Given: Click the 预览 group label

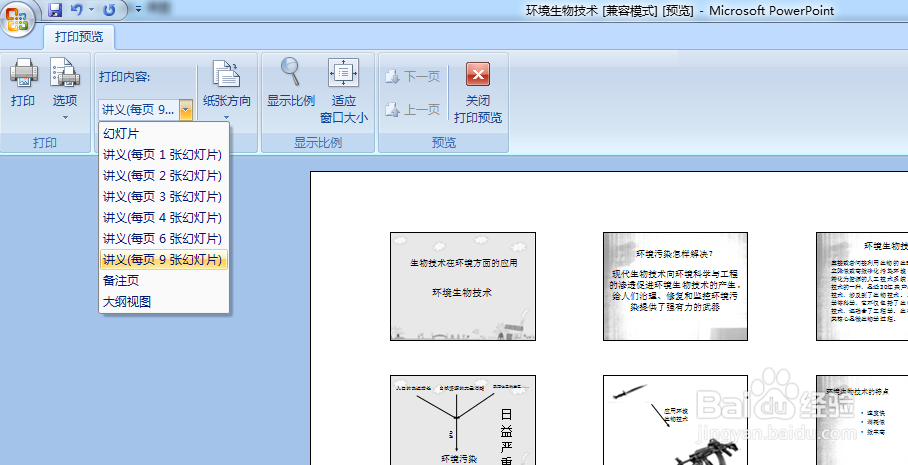Looking at the screenshot, I should click(444, 142).
